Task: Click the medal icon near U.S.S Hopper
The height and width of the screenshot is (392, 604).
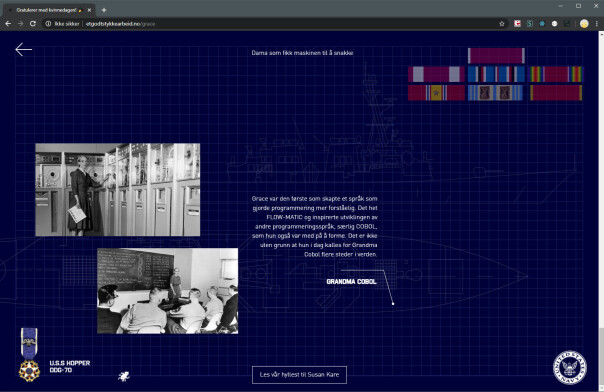Action: click(29, 355)
